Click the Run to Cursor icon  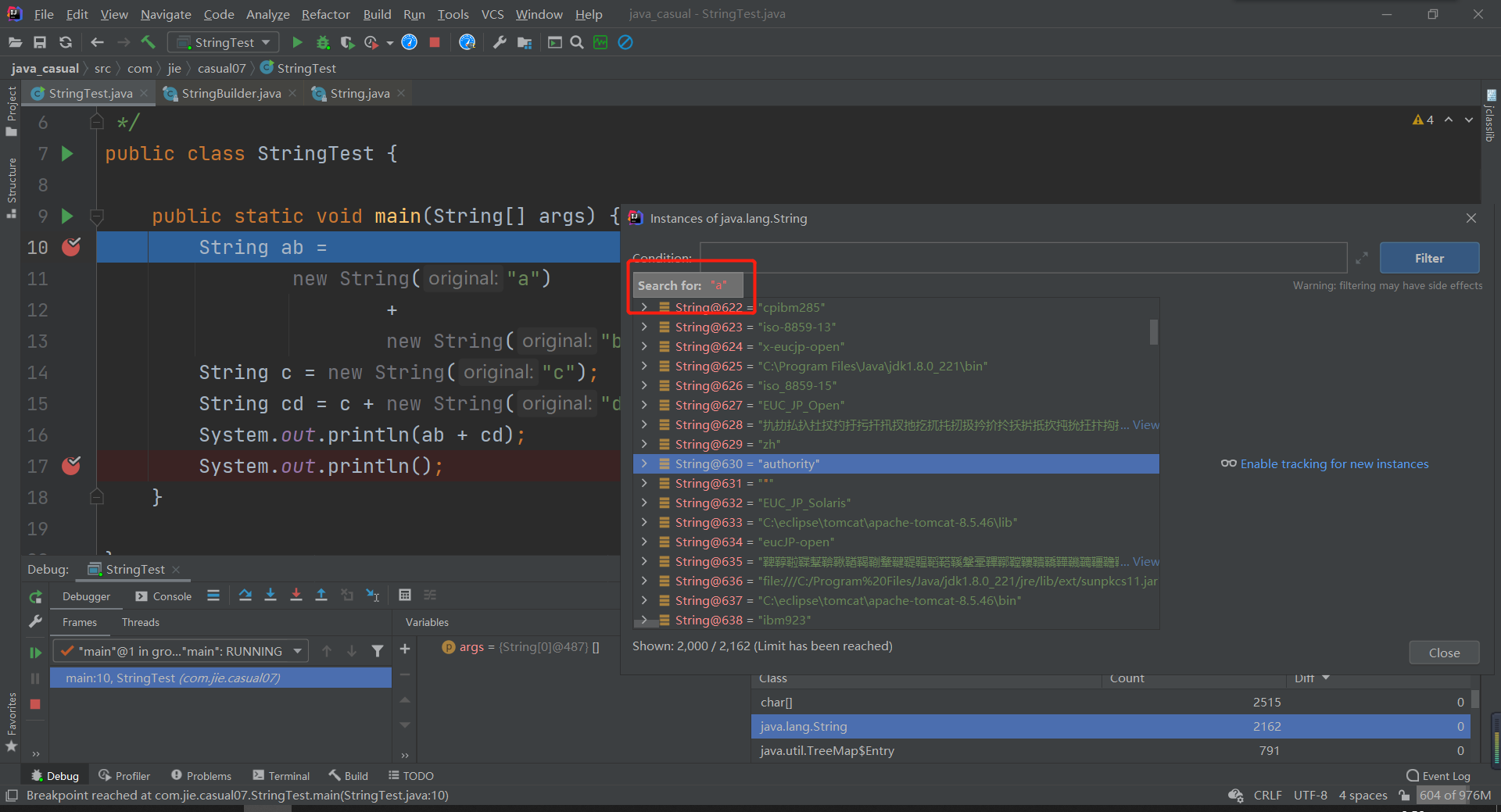pos(373,596)
